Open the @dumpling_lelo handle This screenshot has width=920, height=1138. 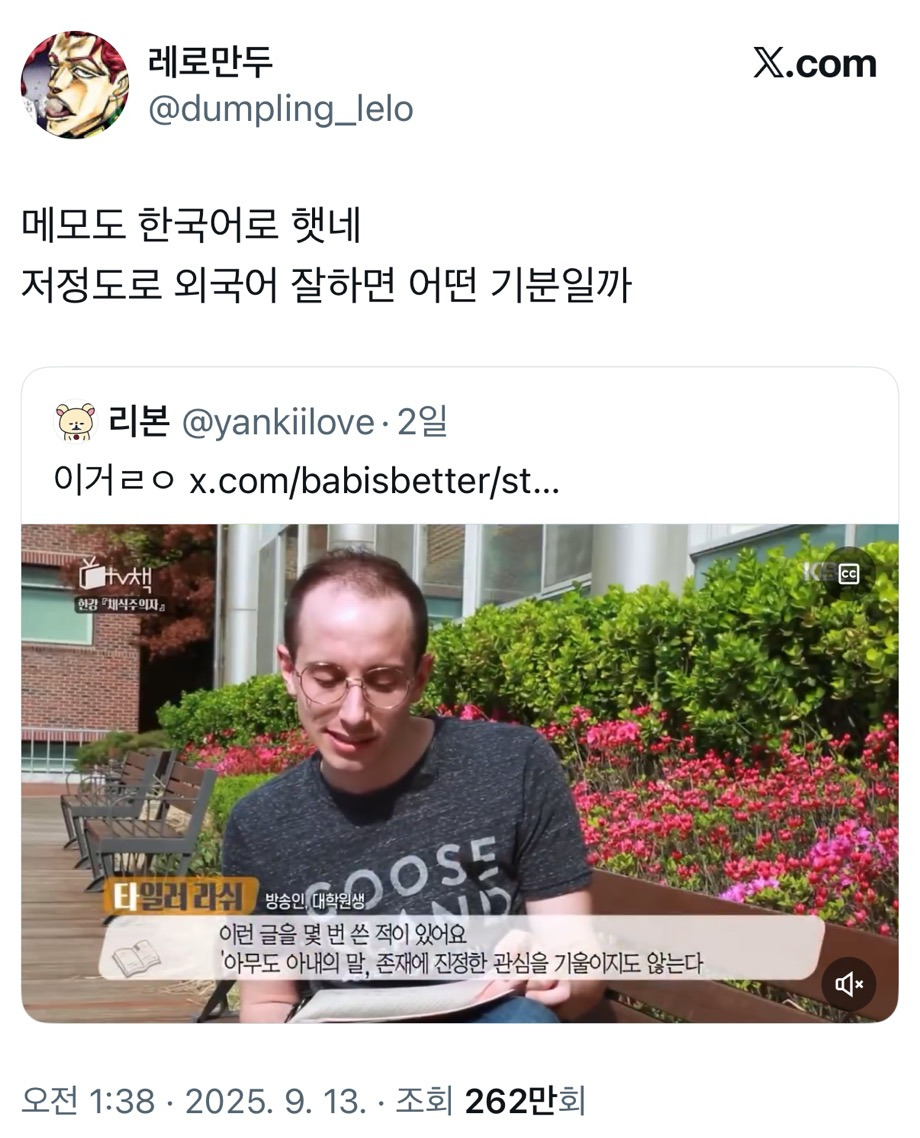(x=281, y=109)
